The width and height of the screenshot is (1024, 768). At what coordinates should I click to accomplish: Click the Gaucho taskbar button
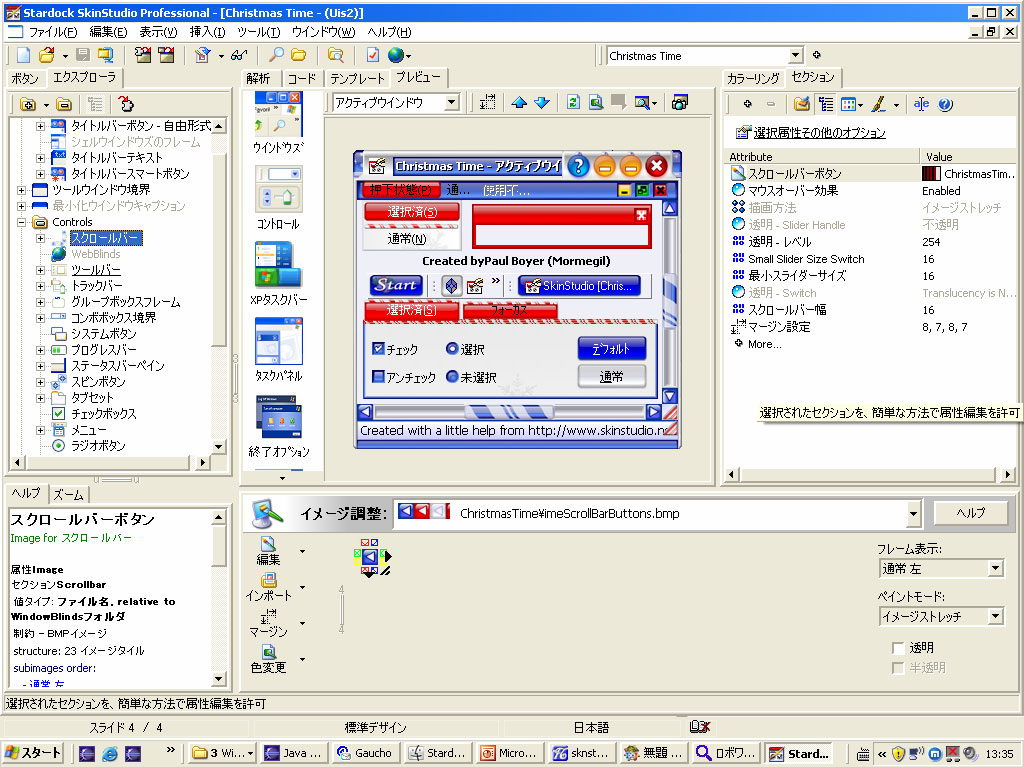[366, 753]
